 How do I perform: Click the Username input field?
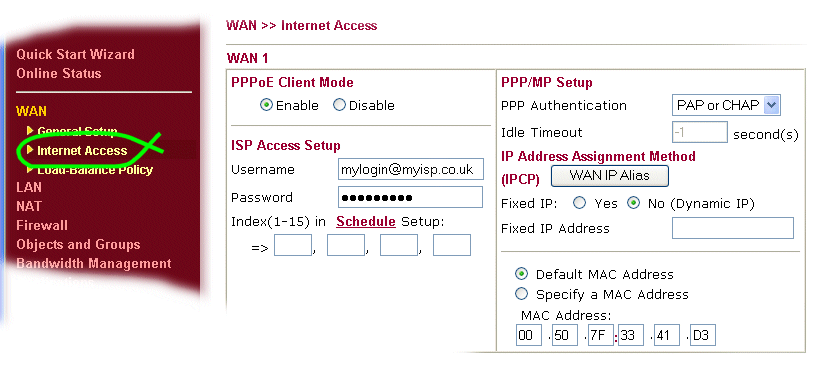point(410,169)
